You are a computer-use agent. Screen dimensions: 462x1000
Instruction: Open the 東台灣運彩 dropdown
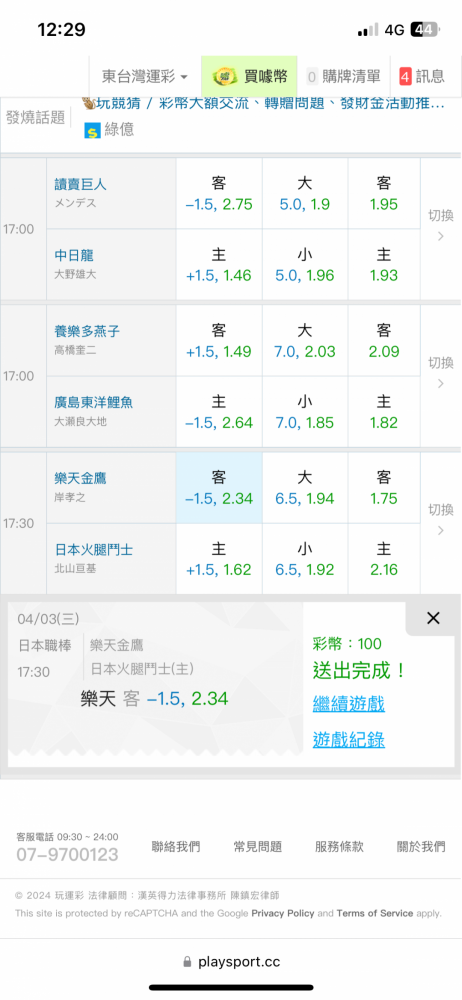click(x=145, y=77)
